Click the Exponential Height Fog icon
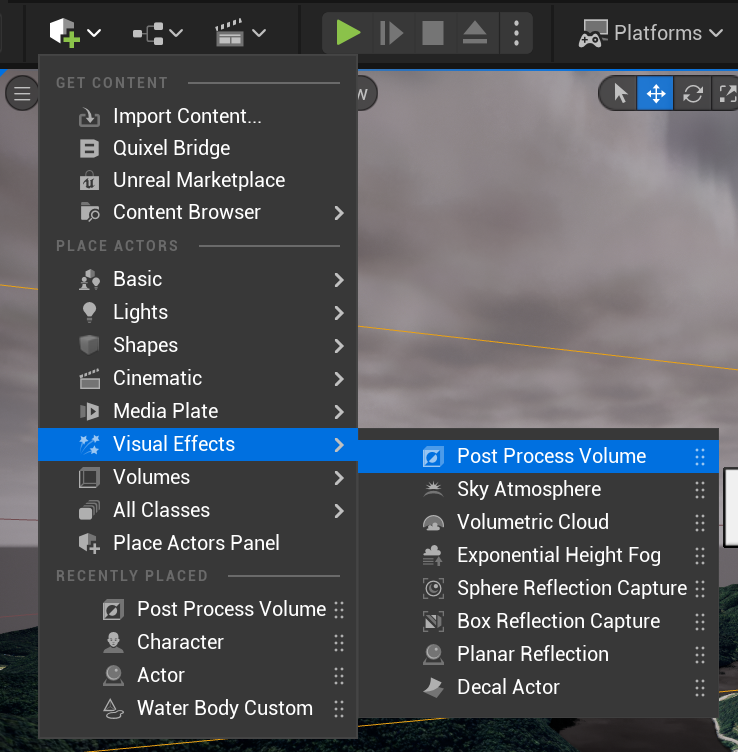 tap(433, 555)
